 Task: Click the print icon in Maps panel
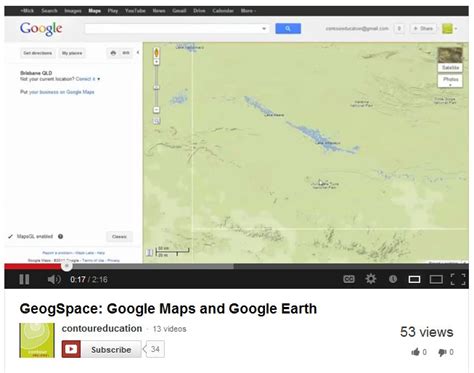tap(113, 53)
